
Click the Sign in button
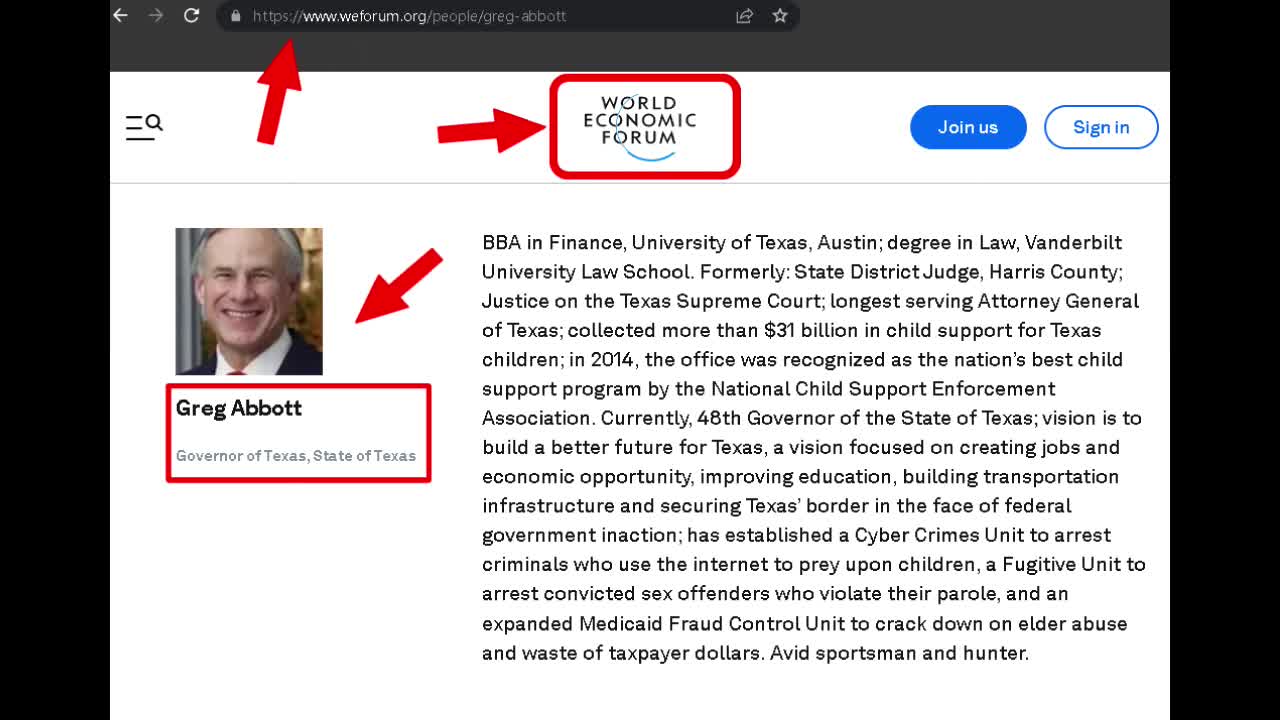coord(1101,127)
